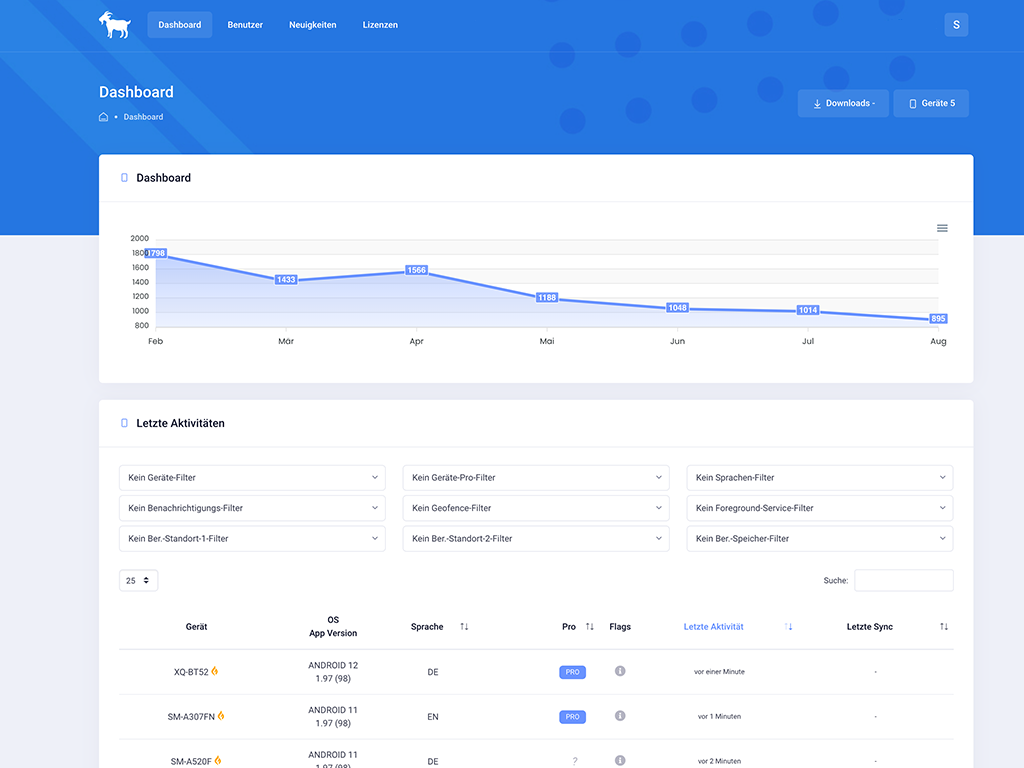Click the 1566 data point on chart
This screenshot has width=1024, height=768.
[417, 270]
